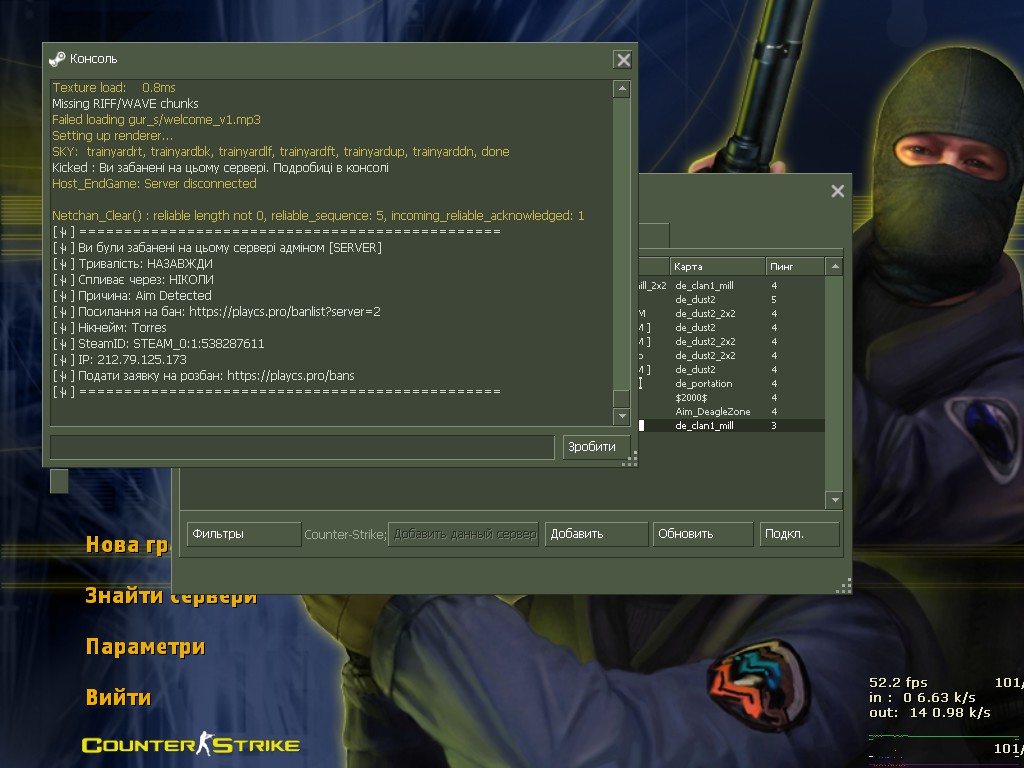This screenshot has height=768, width=1024.
Task: Select the Aim_DeagleZone server row
Action: coord(731,411)
